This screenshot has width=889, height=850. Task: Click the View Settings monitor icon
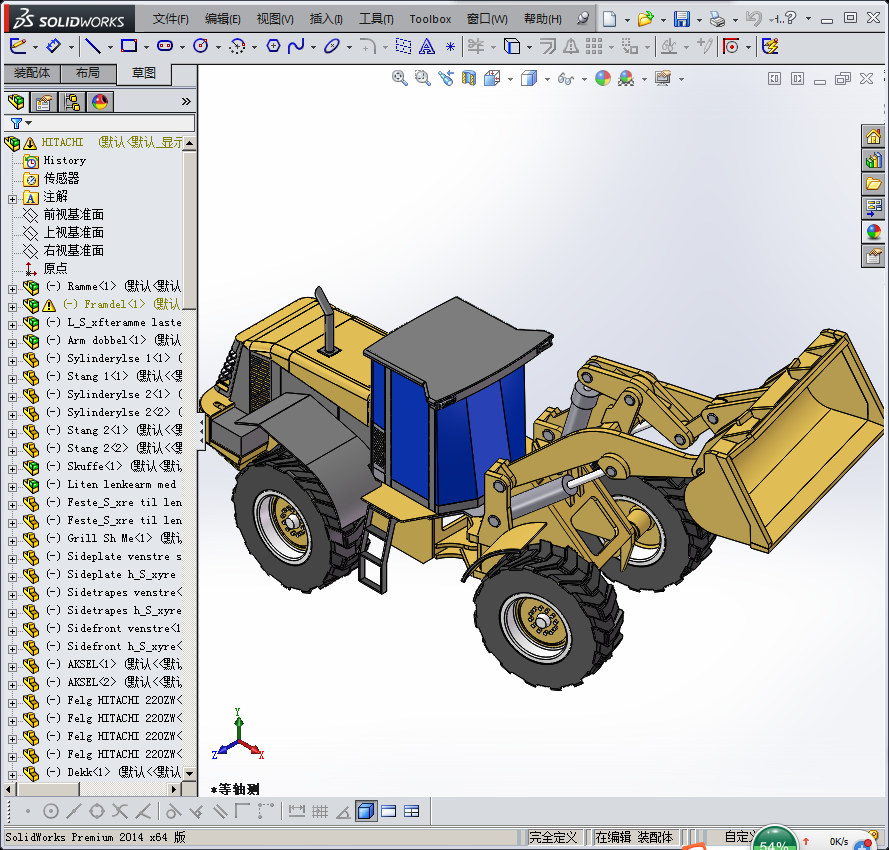[x=663, y=78]
